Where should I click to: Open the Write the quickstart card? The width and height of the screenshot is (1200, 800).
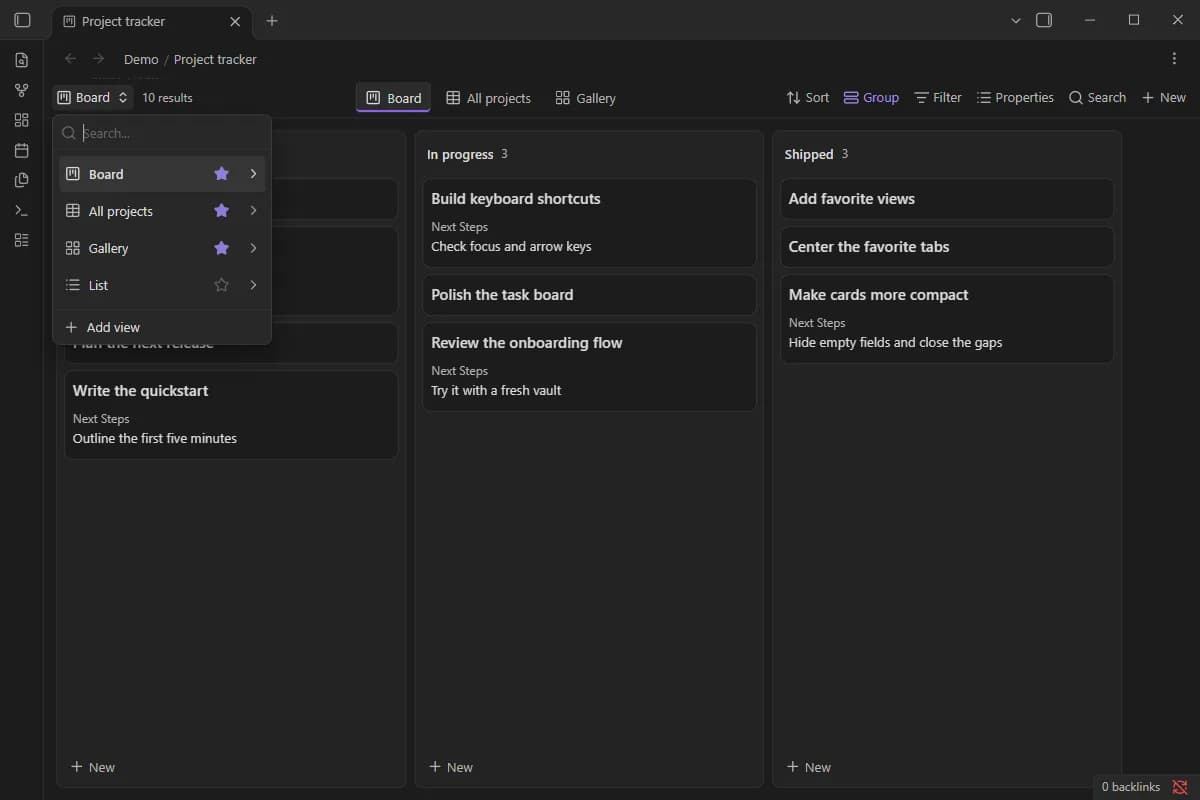pos(231,414)
